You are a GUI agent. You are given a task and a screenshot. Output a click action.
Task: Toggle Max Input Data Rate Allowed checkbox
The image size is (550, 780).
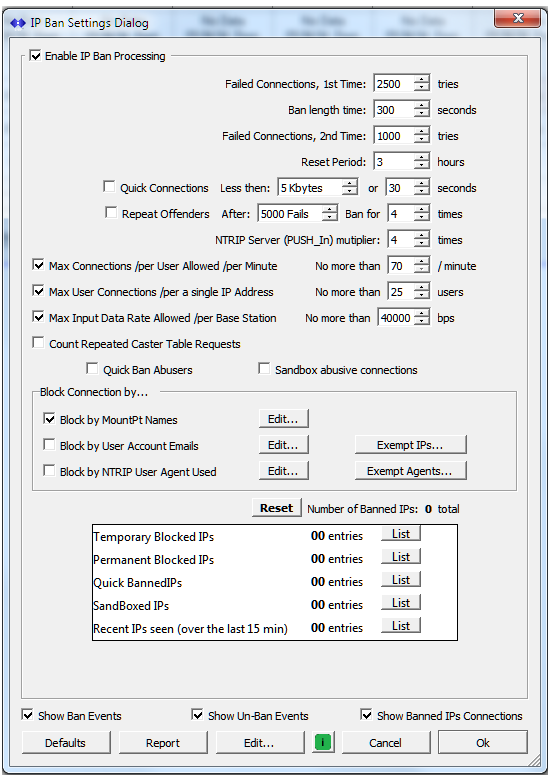tap(38, 317)
